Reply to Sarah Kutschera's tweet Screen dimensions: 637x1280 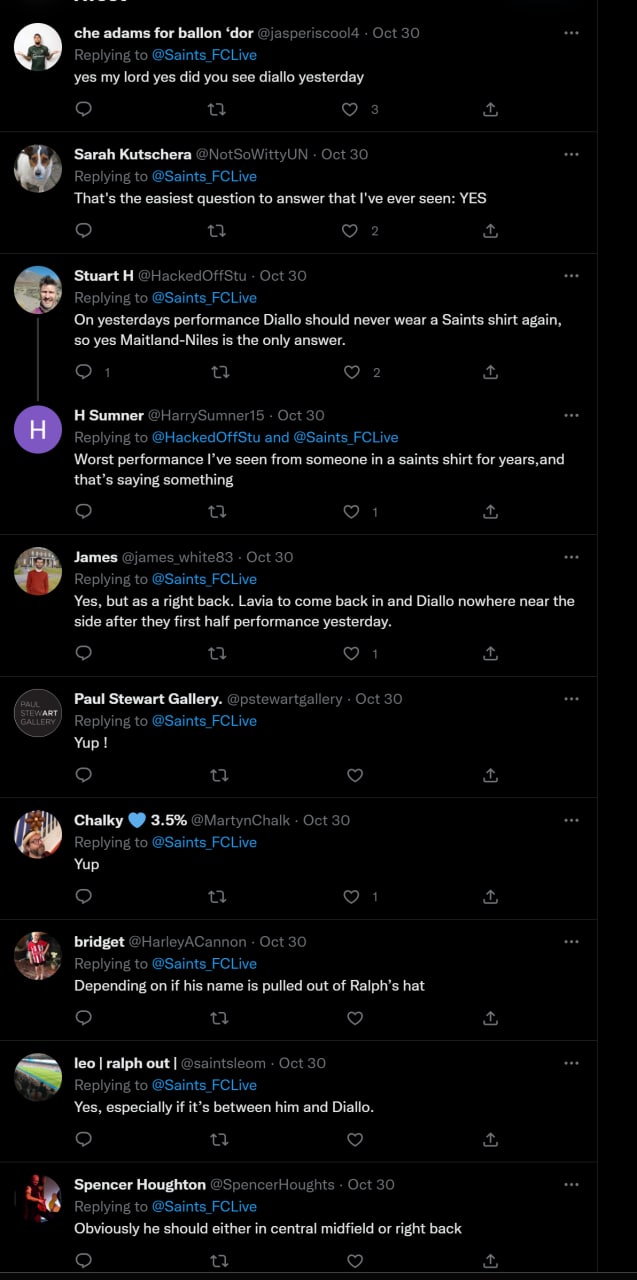coord(84,231)
